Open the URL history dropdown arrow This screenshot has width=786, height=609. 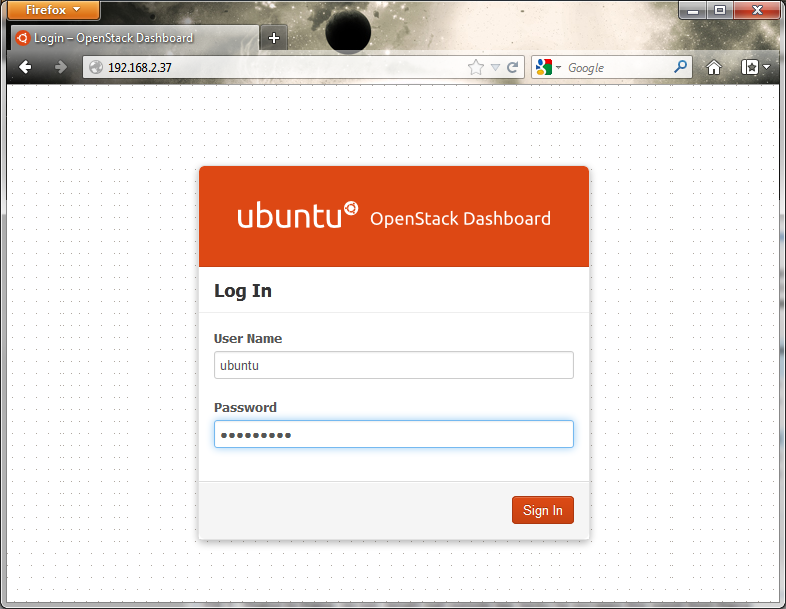[x=495, y=67]
